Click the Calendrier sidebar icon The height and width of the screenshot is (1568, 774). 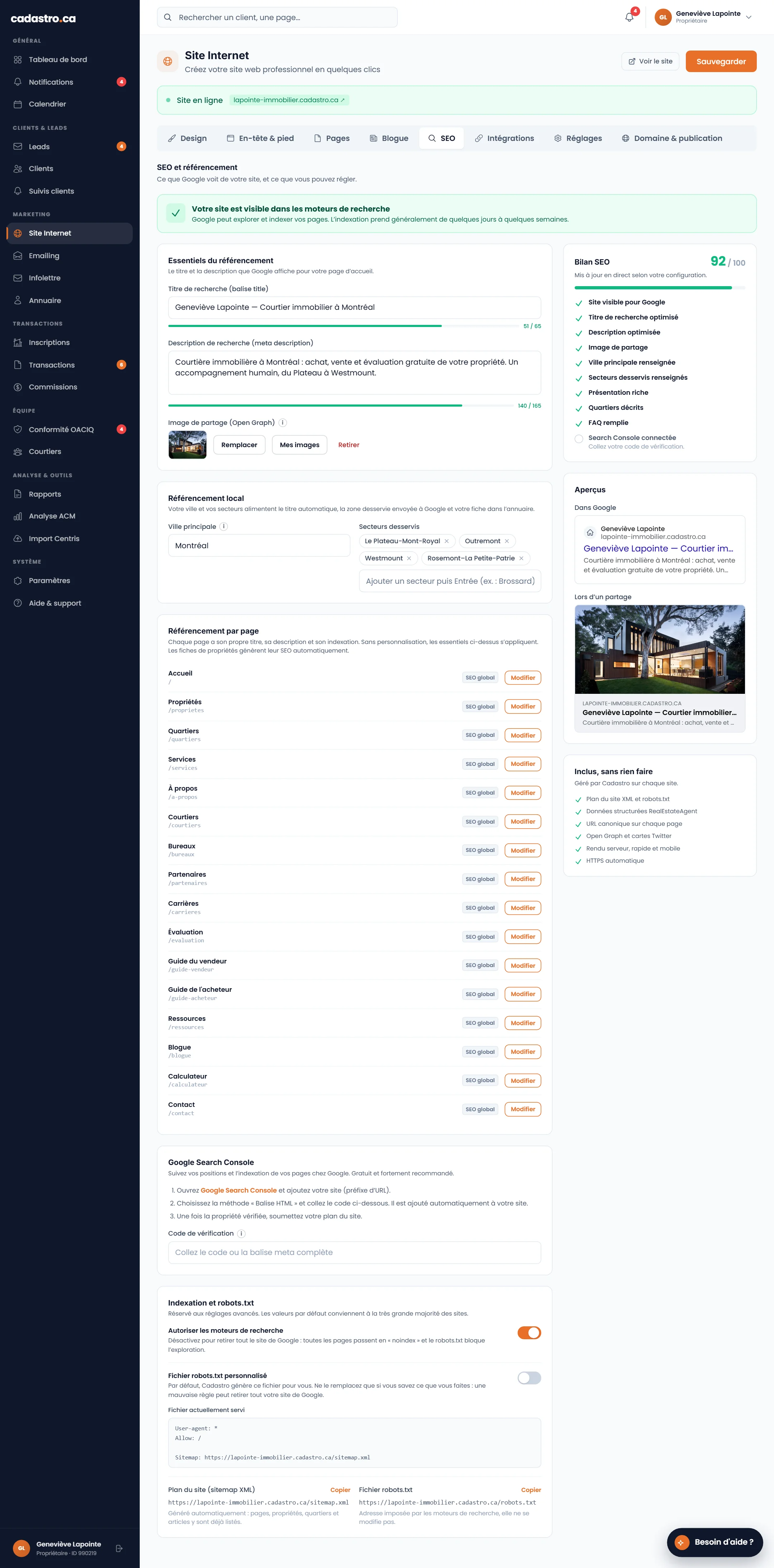18,104
